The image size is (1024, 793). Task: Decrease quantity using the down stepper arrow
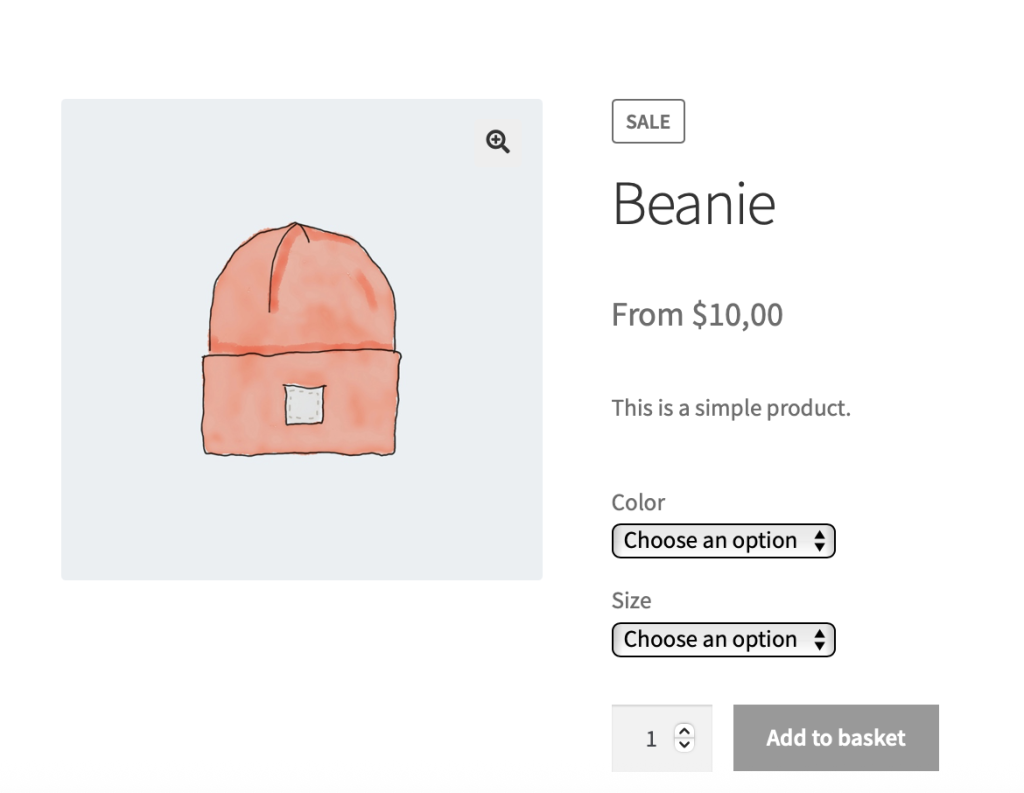[x=684, y=744]
